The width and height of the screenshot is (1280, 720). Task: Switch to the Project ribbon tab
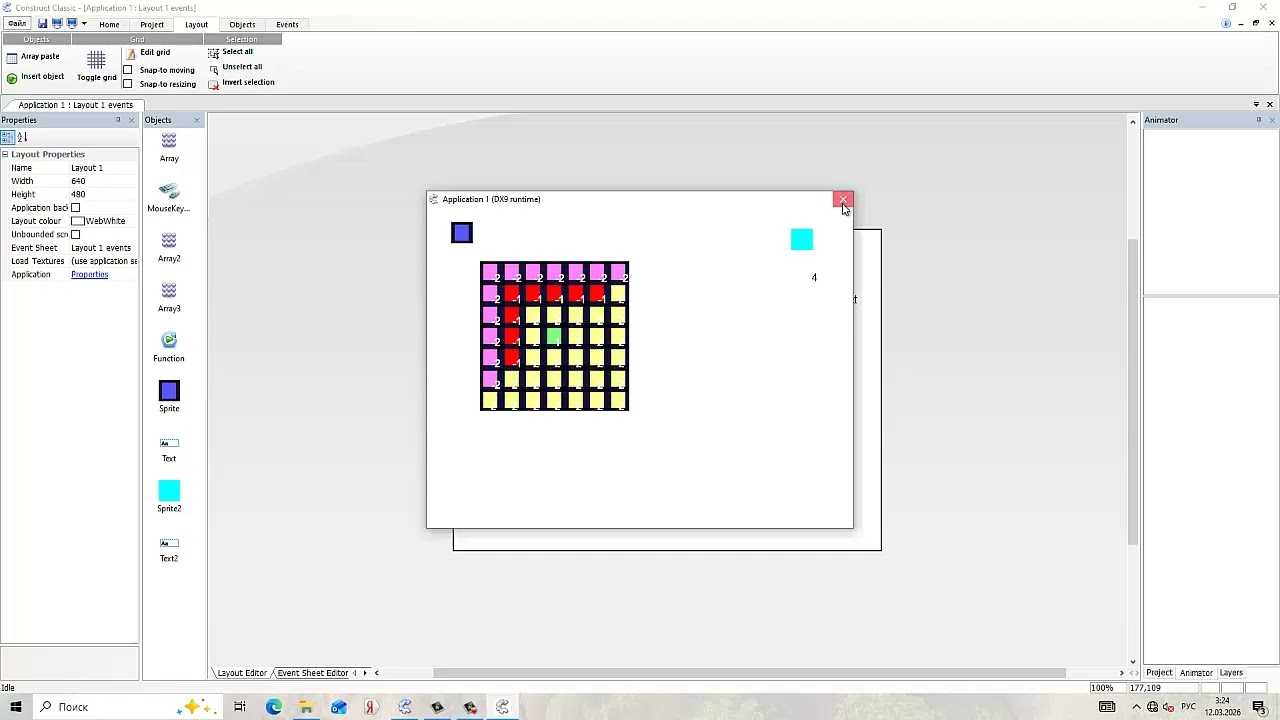pyautogui.click(x=152, y=24)
